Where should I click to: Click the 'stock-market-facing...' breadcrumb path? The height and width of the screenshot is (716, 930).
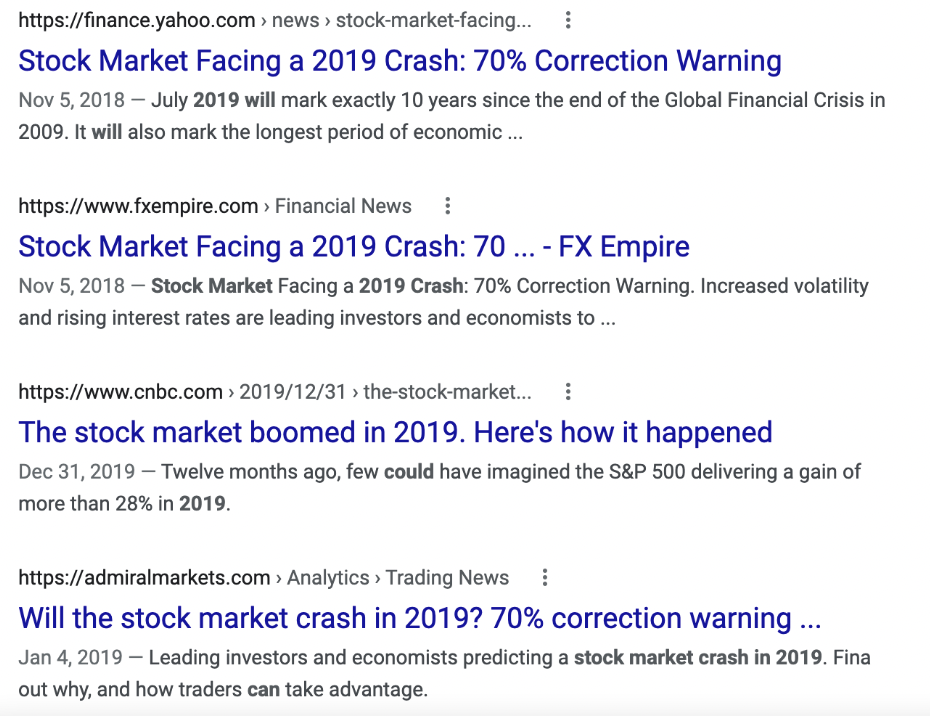point(434,21)
